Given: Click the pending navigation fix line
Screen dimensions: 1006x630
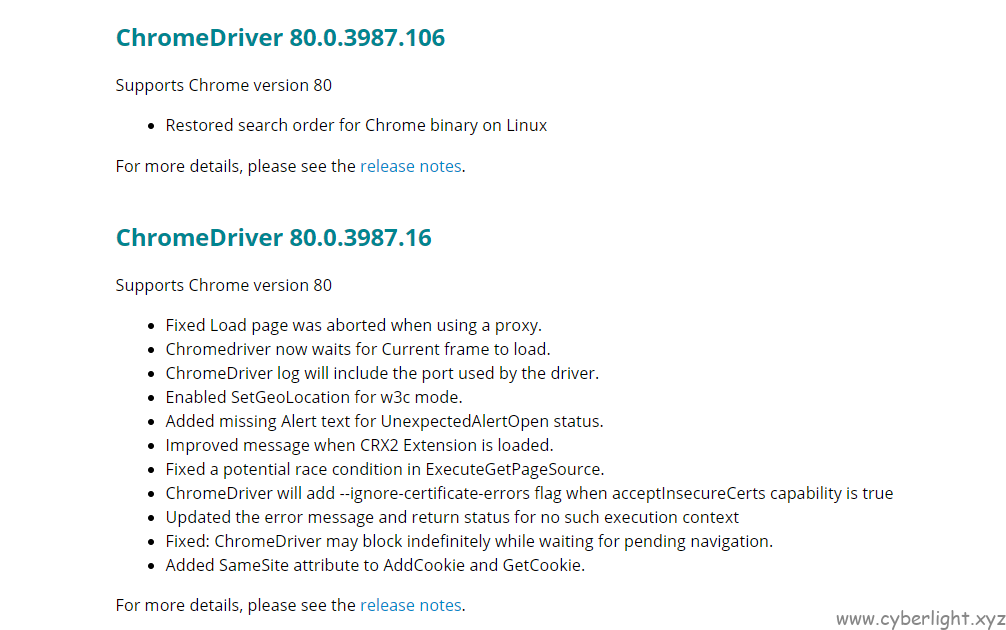Looking at the screenshot, I should 469,541.
